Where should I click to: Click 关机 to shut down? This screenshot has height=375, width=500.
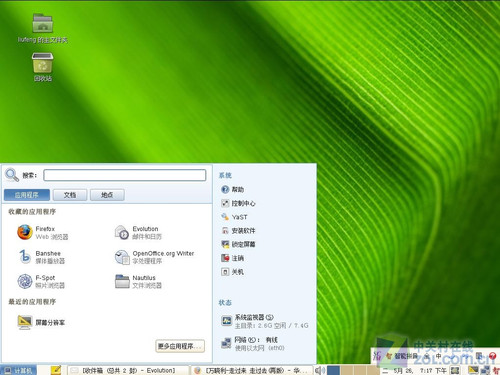click(x=232, y=272)
